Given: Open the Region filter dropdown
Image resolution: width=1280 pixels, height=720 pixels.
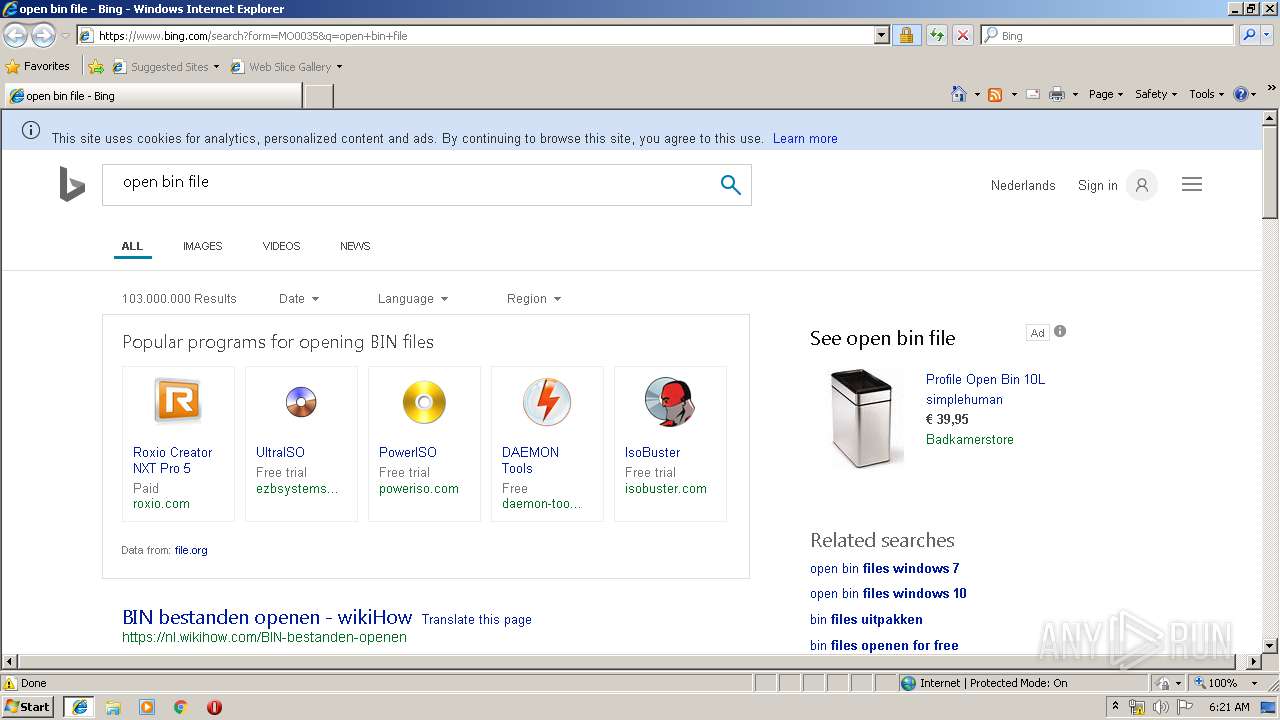Looking at the screenshot, I should (534, 298).
